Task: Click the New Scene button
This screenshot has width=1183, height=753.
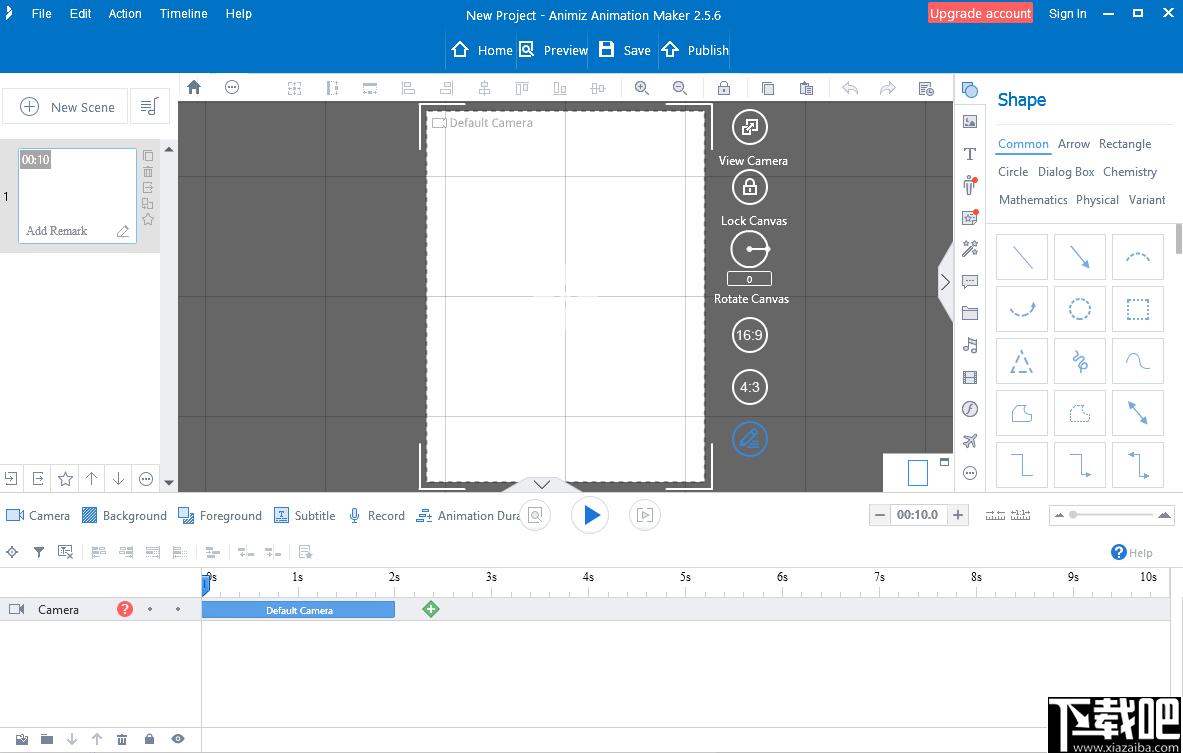Action: click(x=64, y=107)
